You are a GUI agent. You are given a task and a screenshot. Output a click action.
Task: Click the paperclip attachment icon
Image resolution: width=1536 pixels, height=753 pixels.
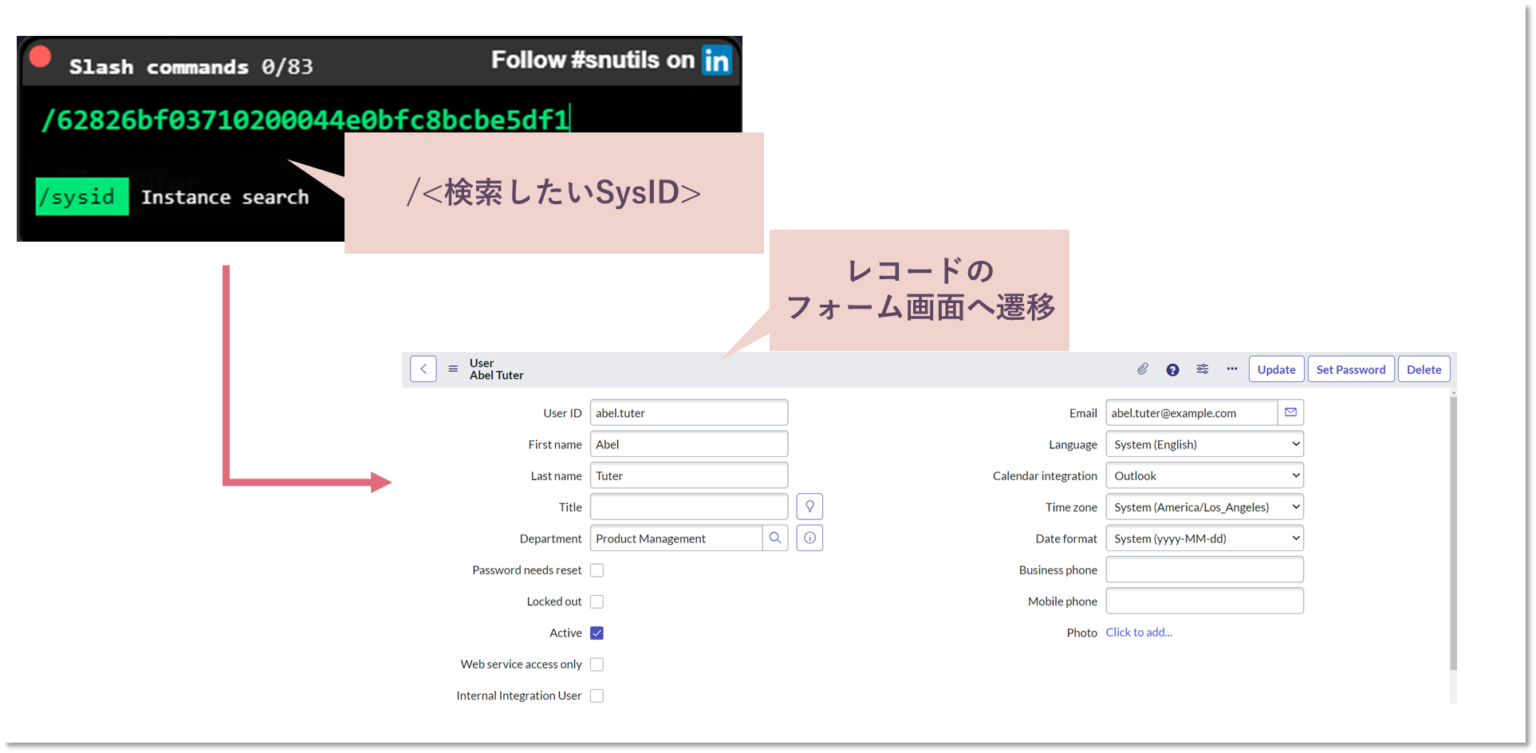1142,369
